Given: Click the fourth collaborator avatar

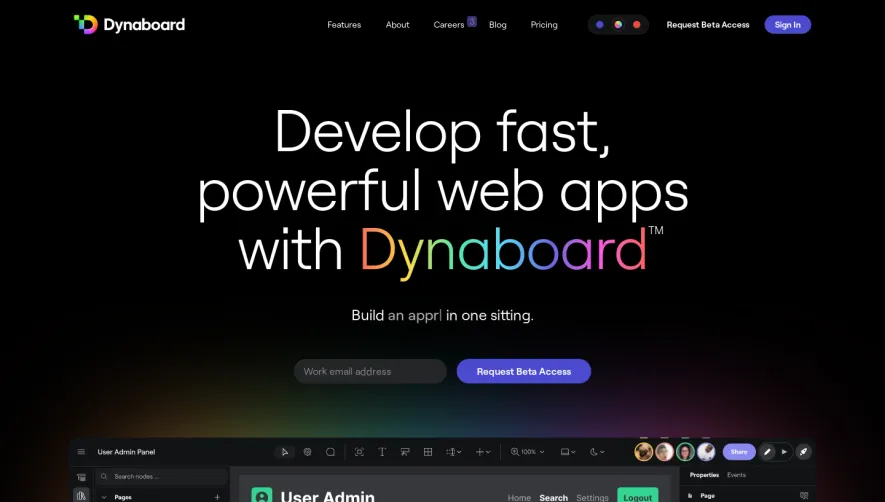Looking at the screenshot, I should [706, 452].
